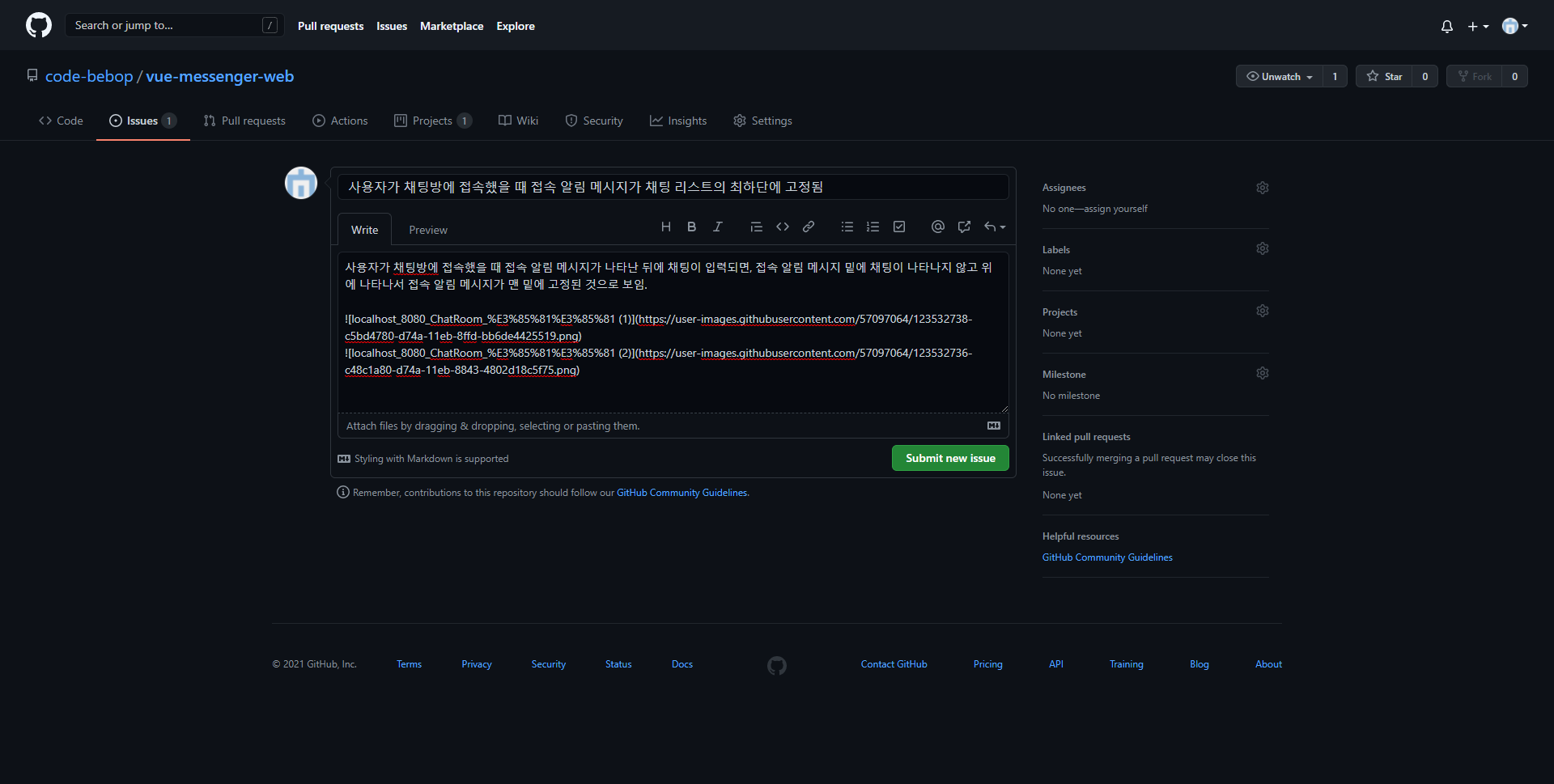Star the repository

coord(1384,76)
